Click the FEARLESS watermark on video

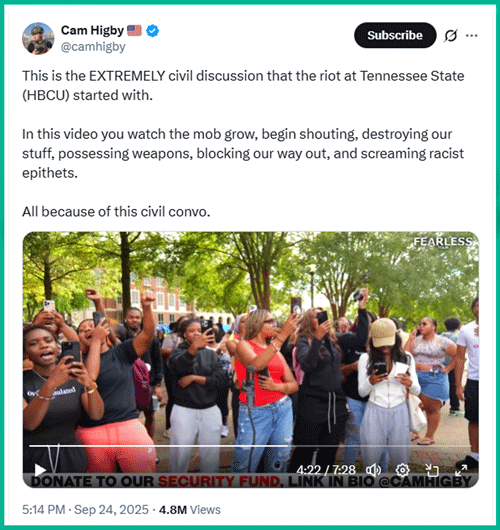(x=443, y=242)
